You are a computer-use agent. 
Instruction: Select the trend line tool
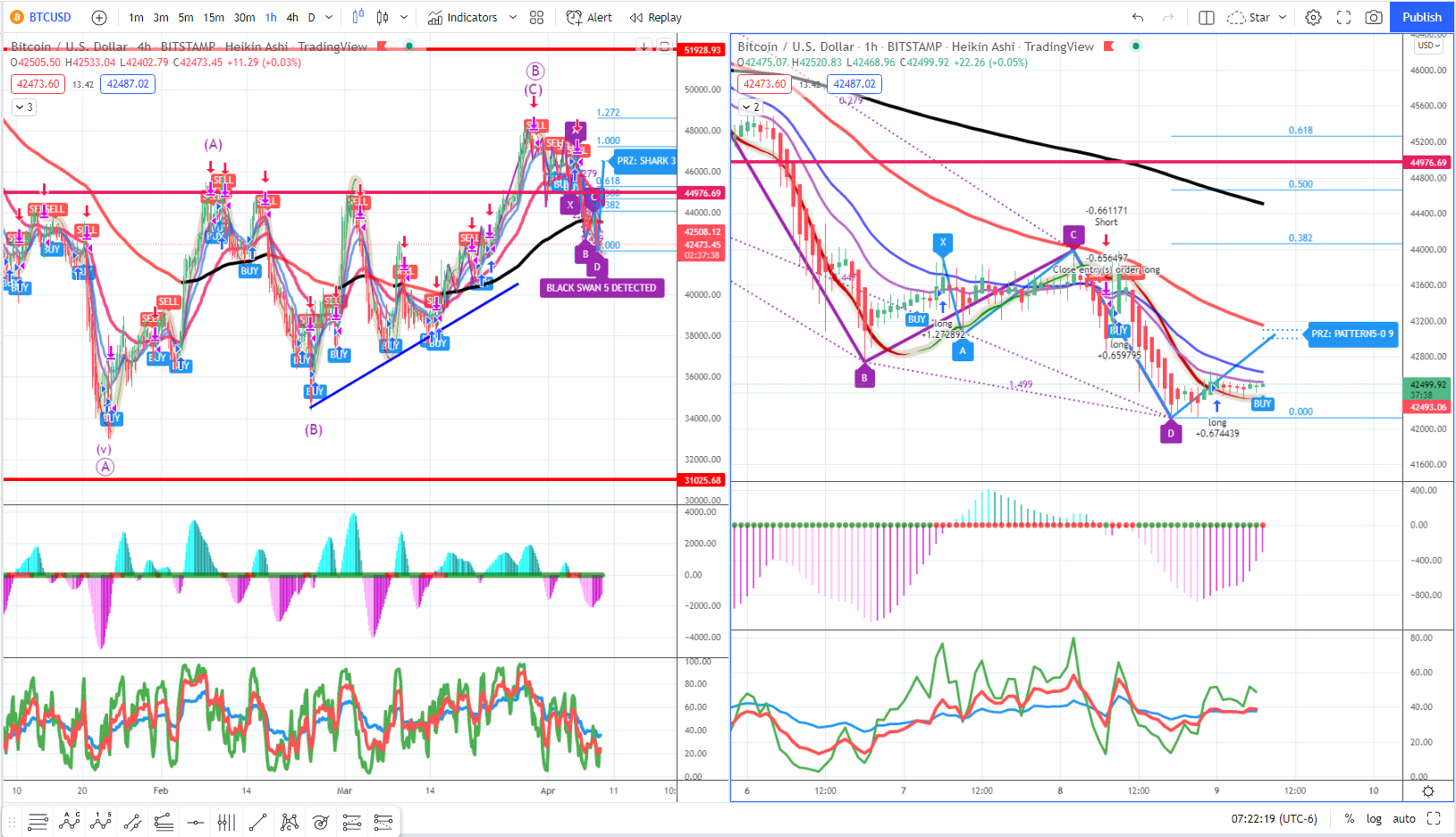[x=257, y=822]
